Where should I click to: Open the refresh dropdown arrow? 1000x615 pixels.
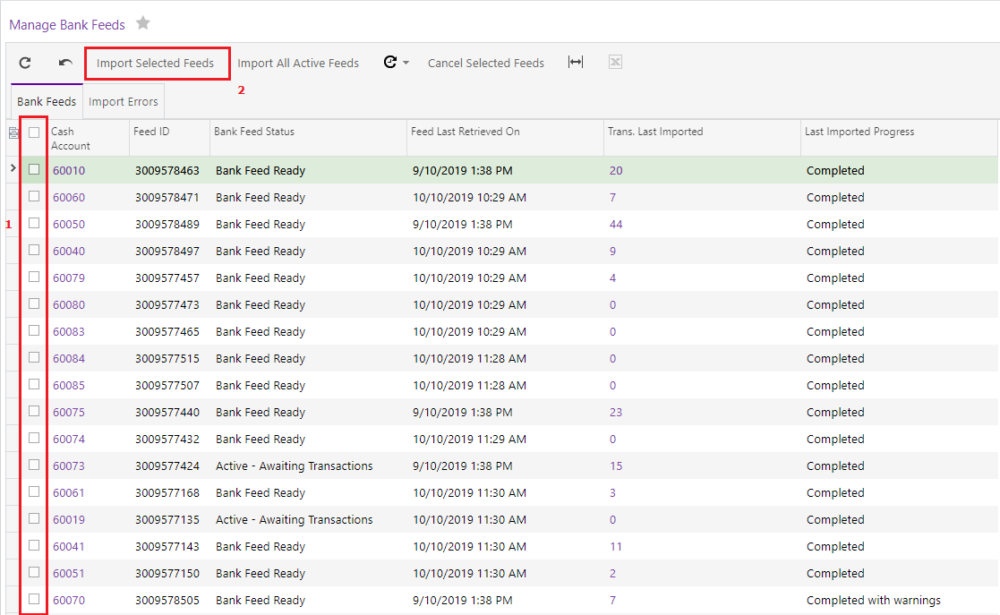click(x=405, y=62)
